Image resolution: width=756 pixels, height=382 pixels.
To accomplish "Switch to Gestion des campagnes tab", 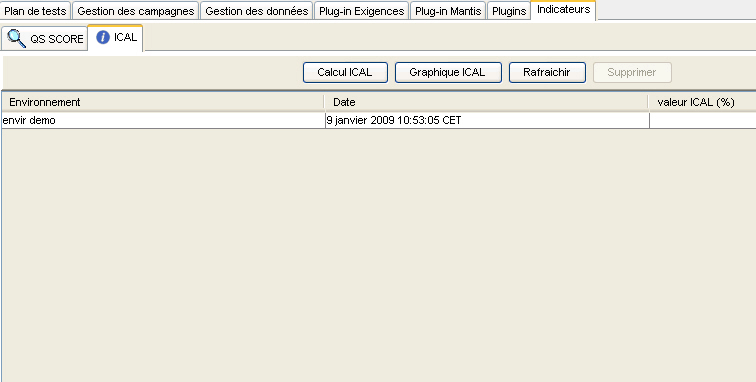I will [x=136, y=11].
